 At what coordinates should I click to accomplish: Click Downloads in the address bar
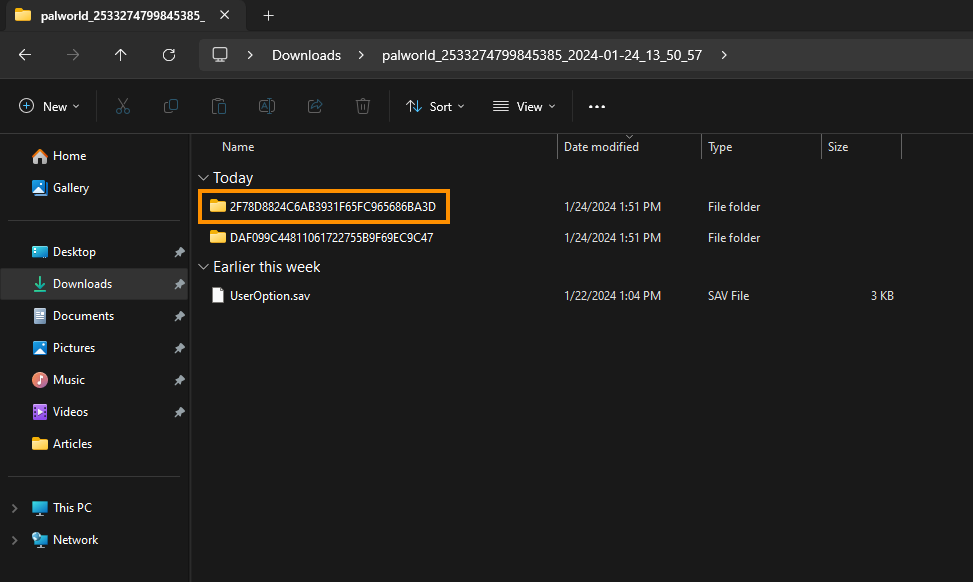[x=307, y=55]
